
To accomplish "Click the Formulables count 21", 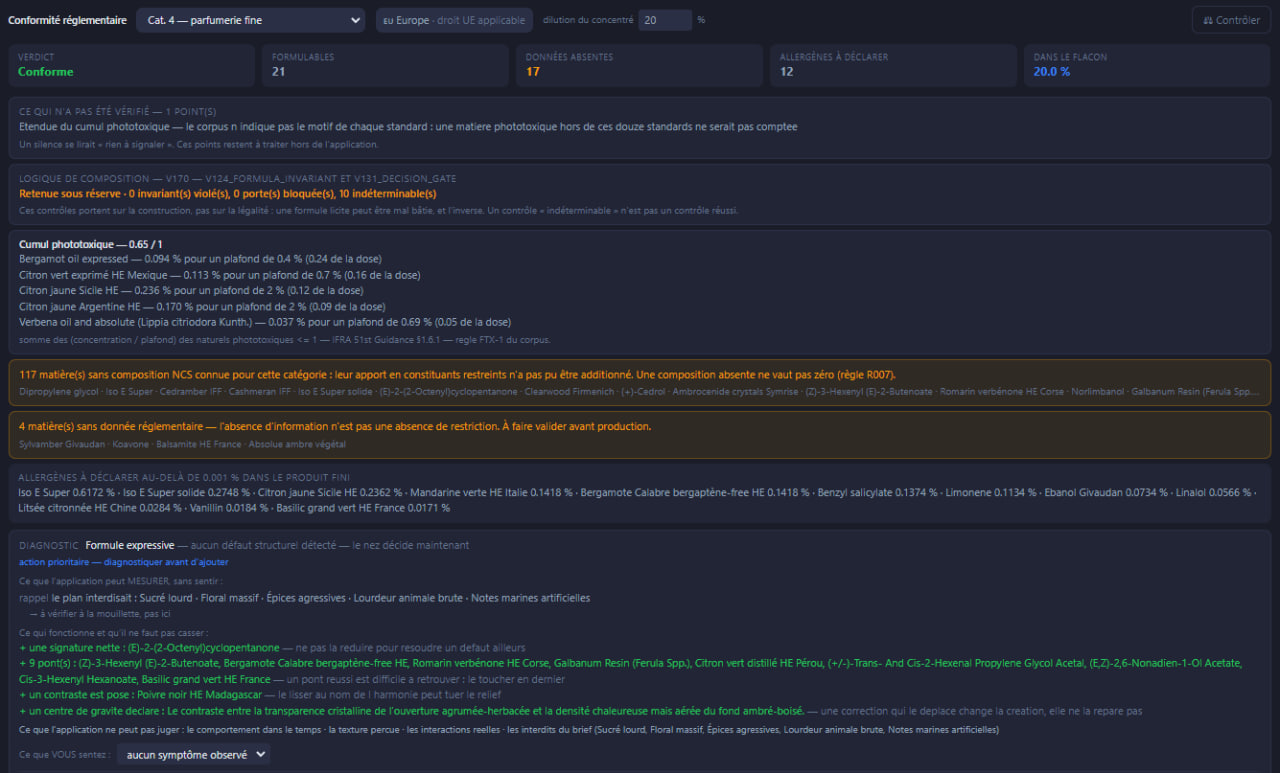I will [x=279, y=72].
